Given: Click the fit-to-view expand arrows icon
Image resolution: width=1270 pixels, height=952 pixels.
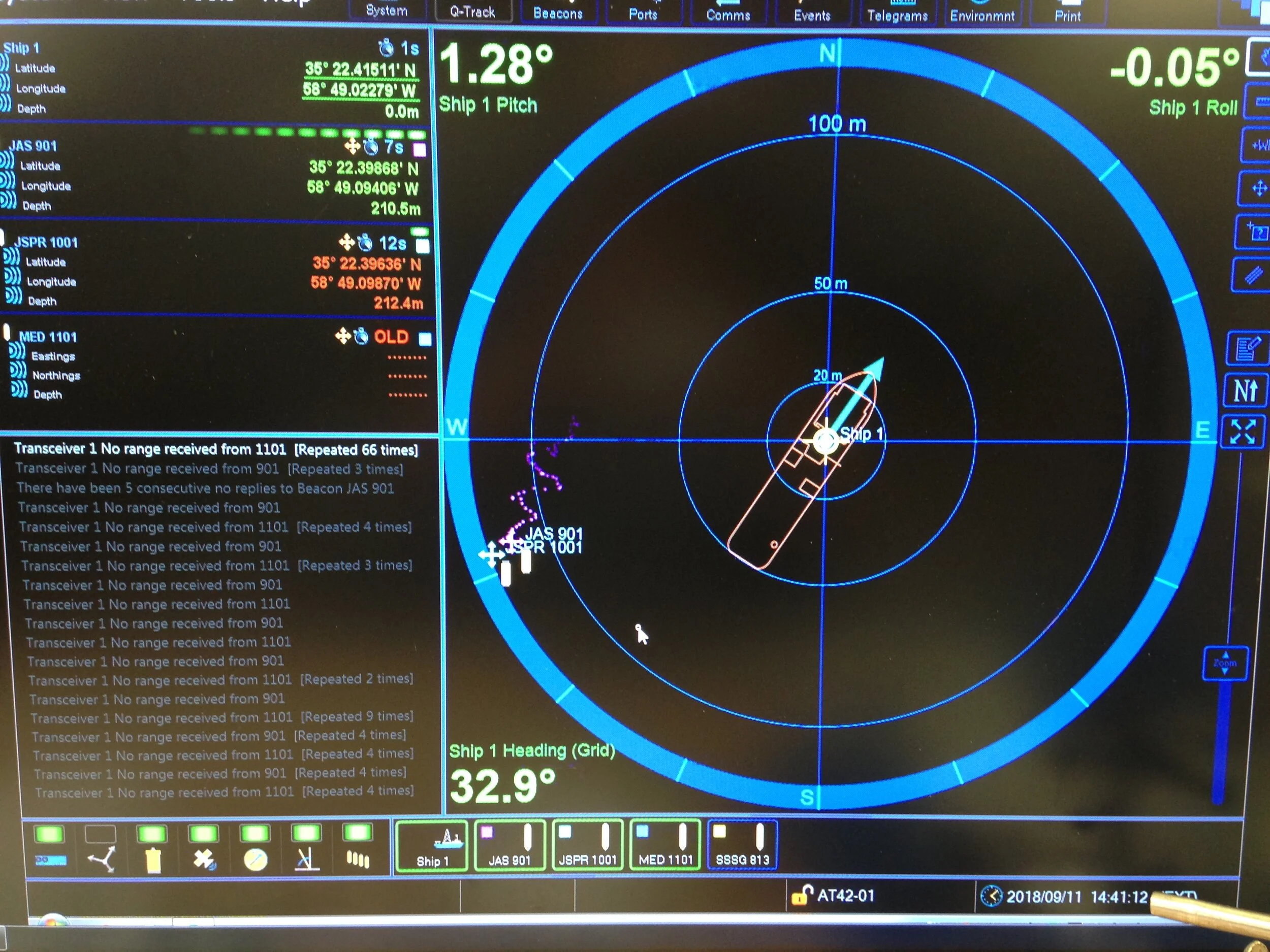Looking at the screenshot, I should pos(1243,432).
